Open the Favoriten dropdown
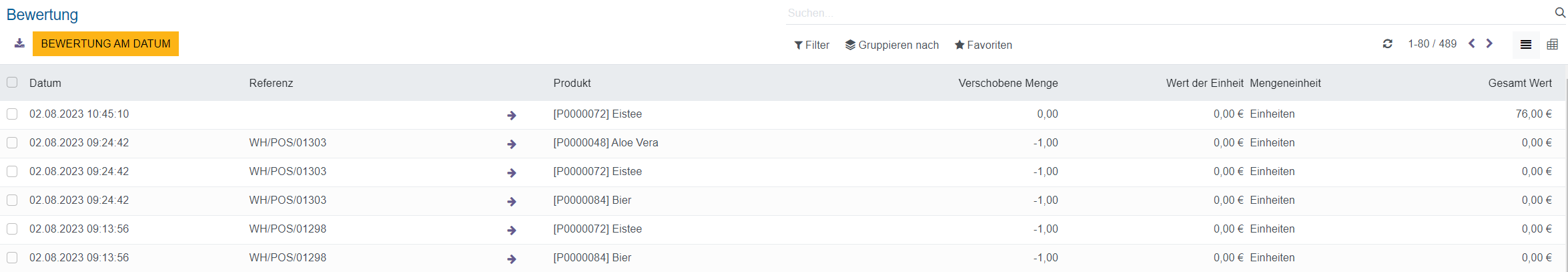Viewport: 1568px width, 272px height. (983, 45)
